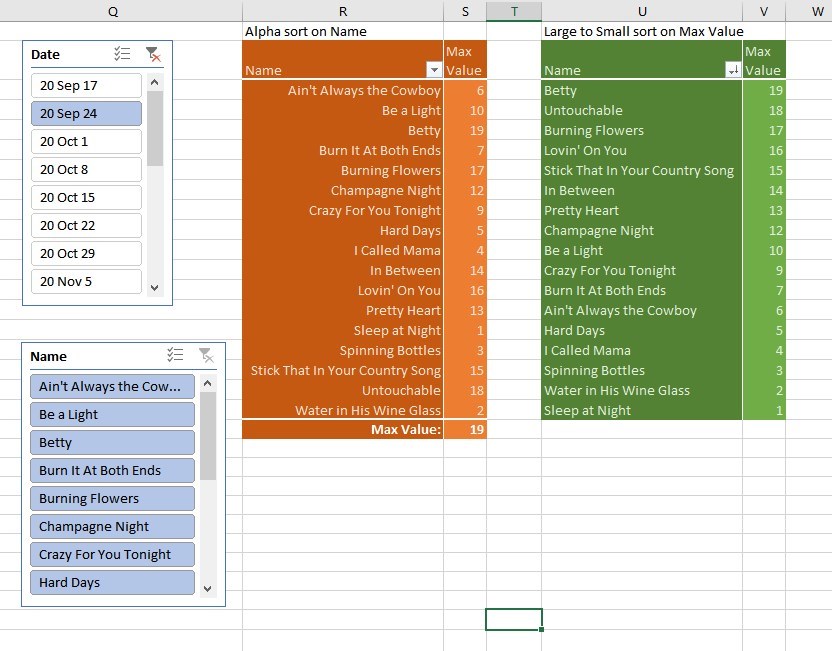Click the Date slicer header title
Screen dimensions: 832x651
coord(45,55)
